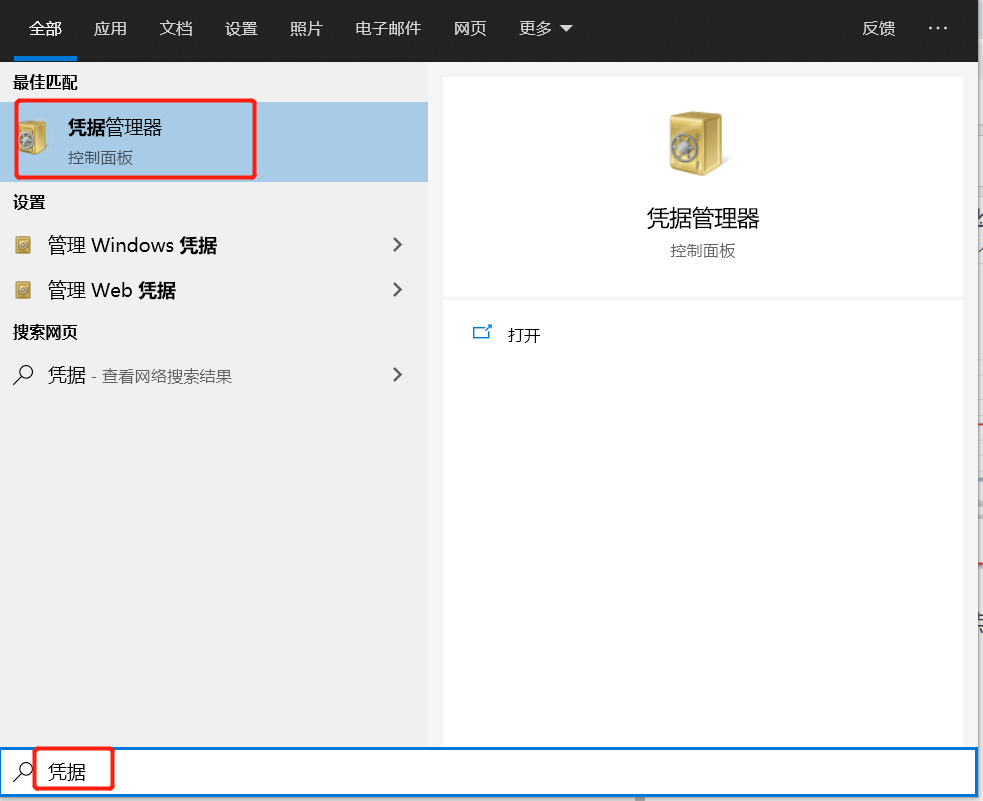Click the 管理 Windows 凭据 safe icon
Viewport: 983px width, 801px height.
tap(23, 245)
